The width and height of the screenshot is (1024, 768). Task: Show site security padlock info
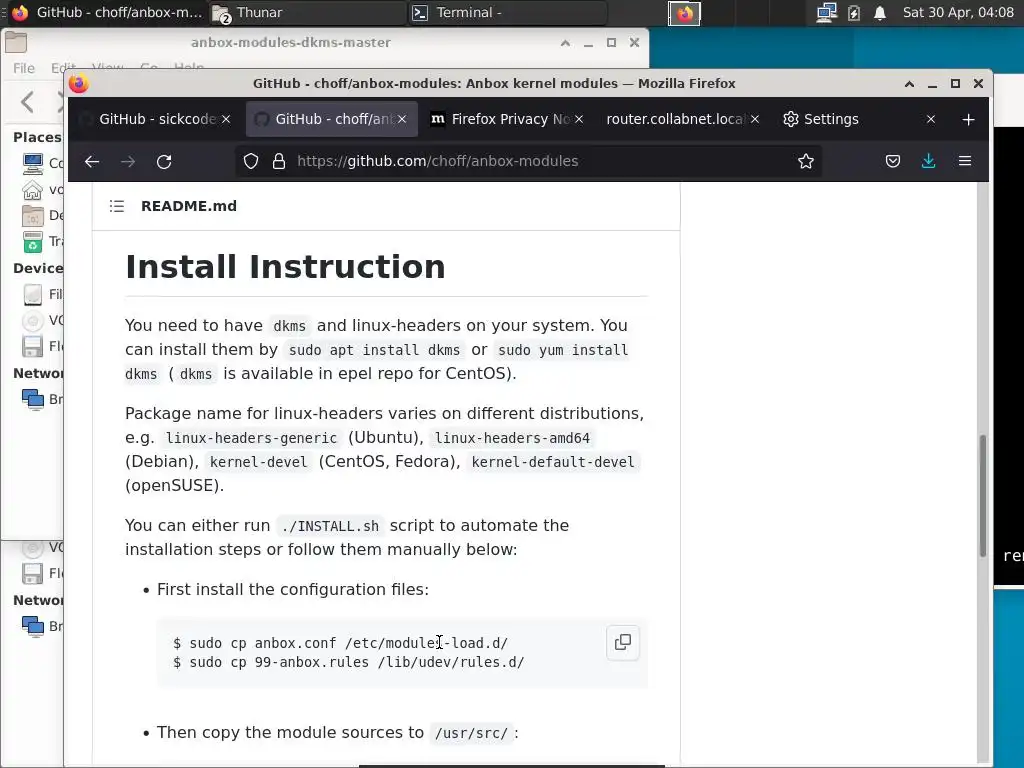coord(279,161)
